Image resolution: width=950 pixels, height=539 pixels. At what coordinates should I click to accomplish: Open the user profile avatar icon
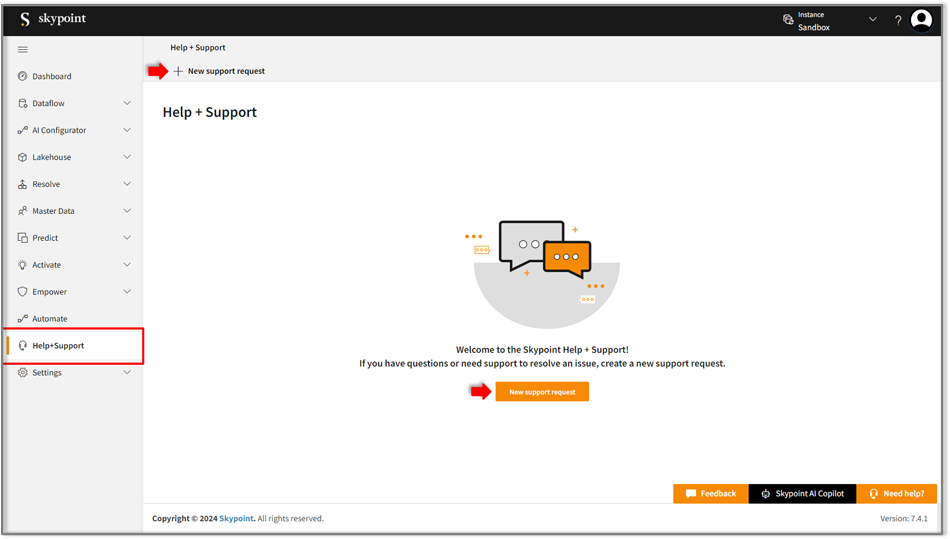coord(921,19)
